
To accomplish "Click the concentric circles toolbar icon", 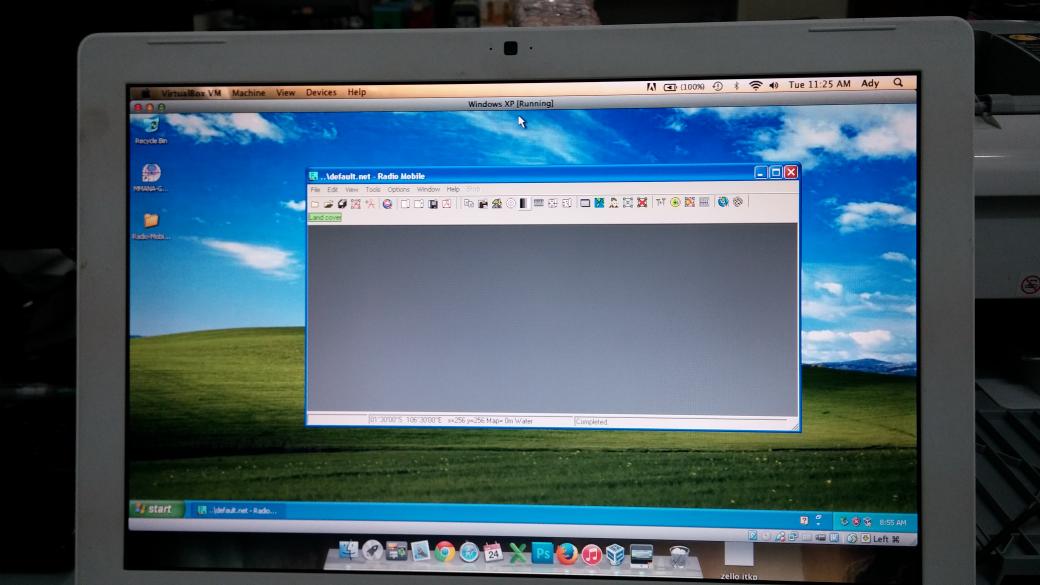I will [511, 203].
